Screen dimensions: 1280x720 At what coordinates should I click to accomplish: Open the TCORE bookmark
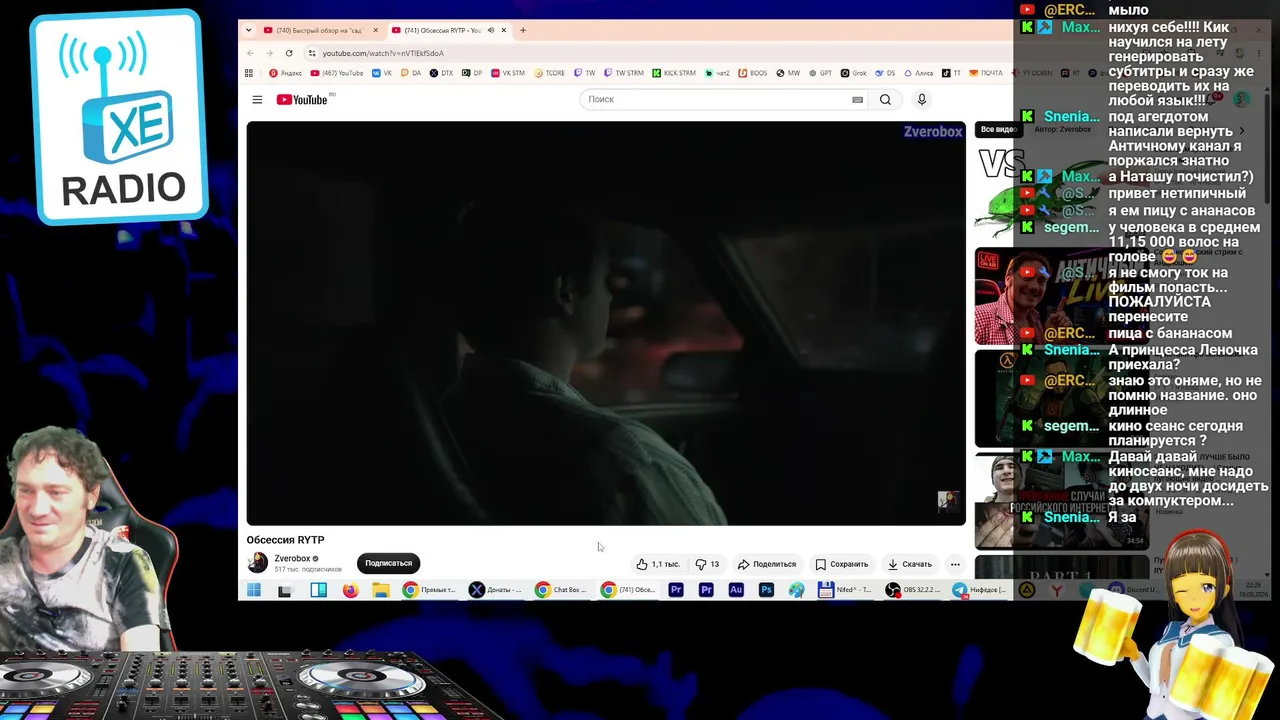tap(549, 73)
